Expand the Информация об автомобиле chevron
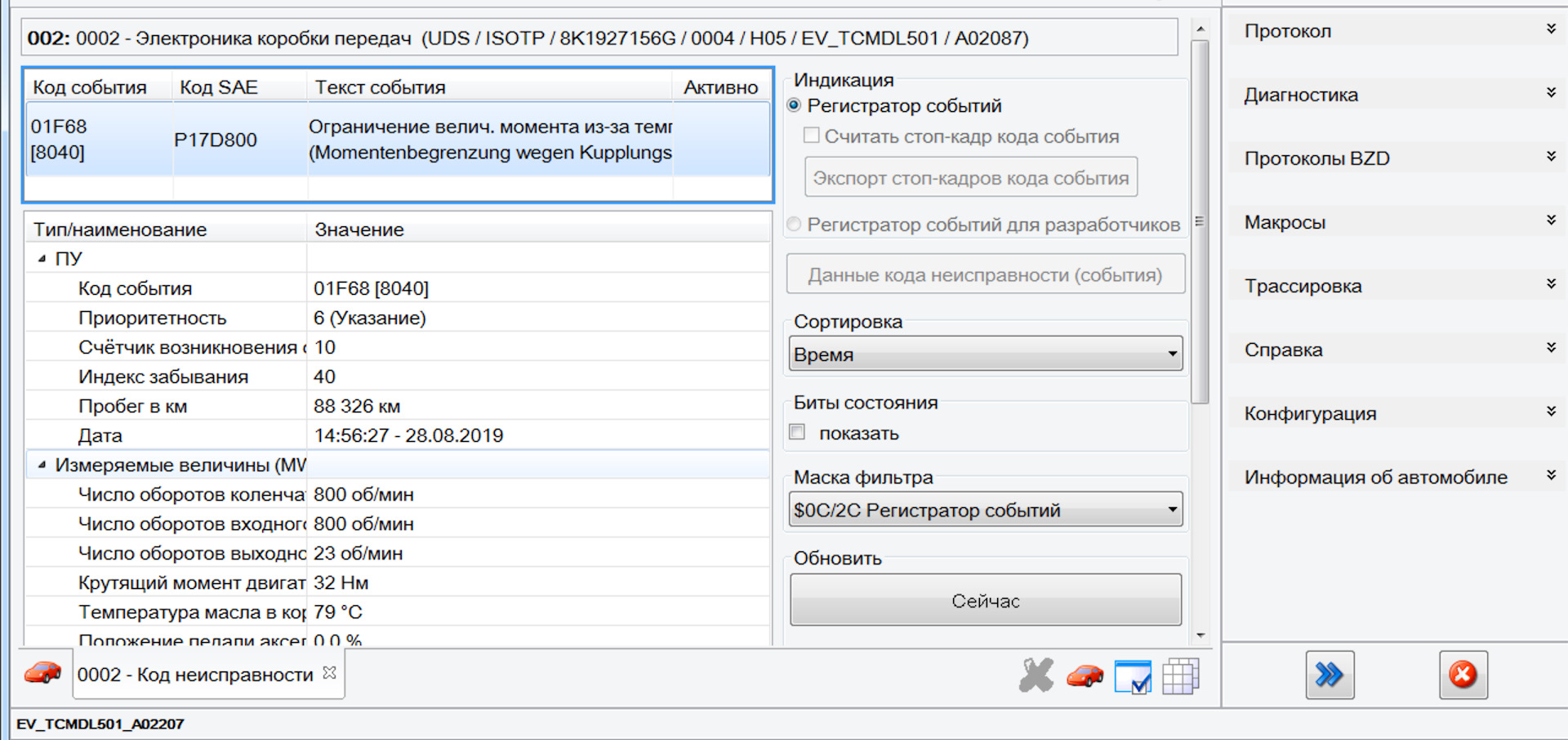The image size is (1568, 740). [x=1551, y=475]
